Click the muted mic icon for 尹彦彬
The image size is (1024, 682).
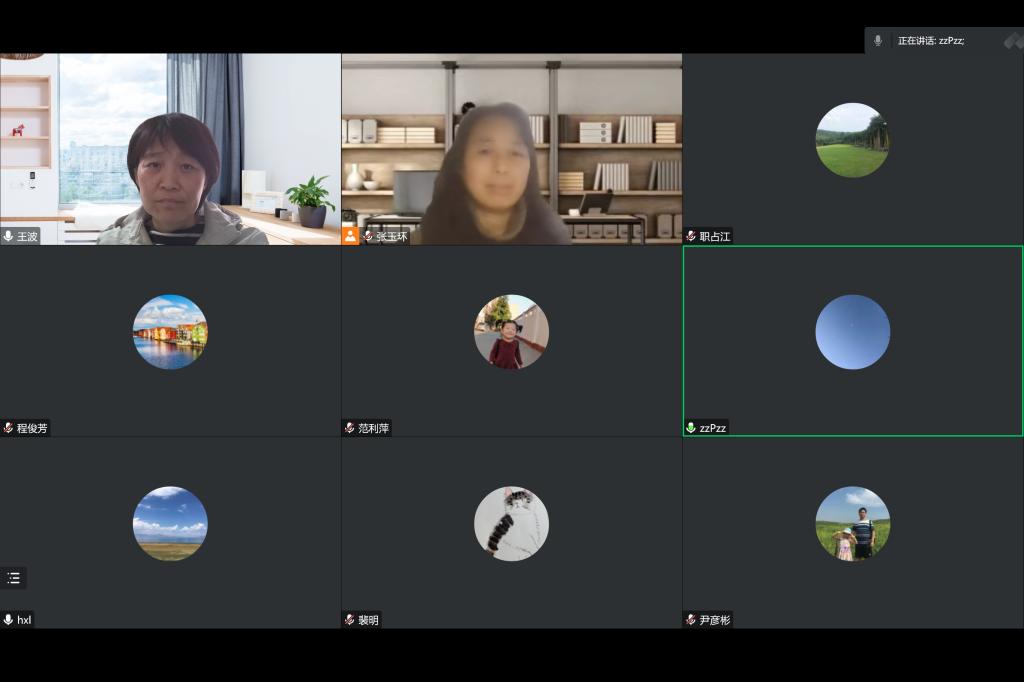tap(691, 620)
